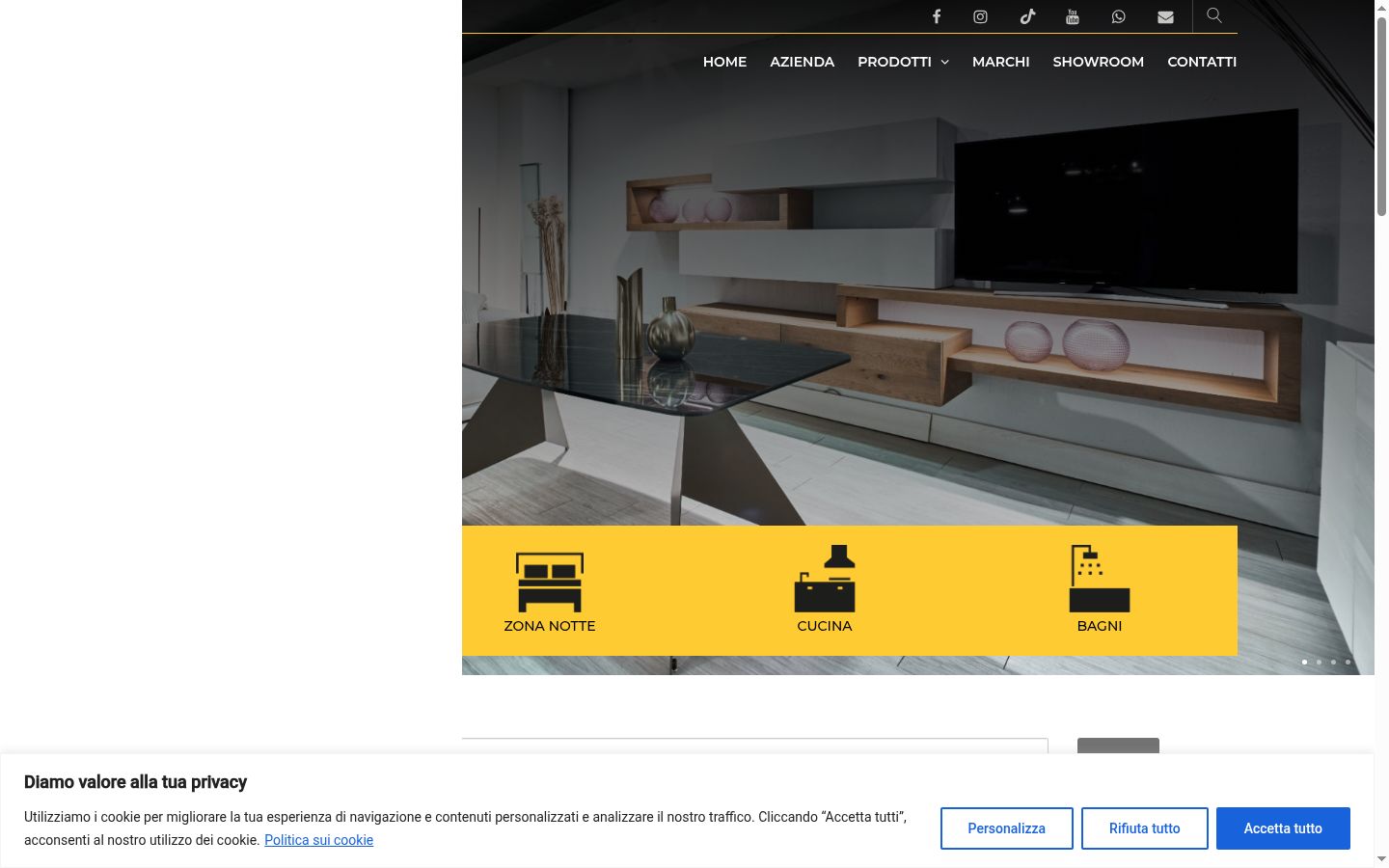
Task: Click the Personalizza cookie button
Action: [x=1006, y=828]
